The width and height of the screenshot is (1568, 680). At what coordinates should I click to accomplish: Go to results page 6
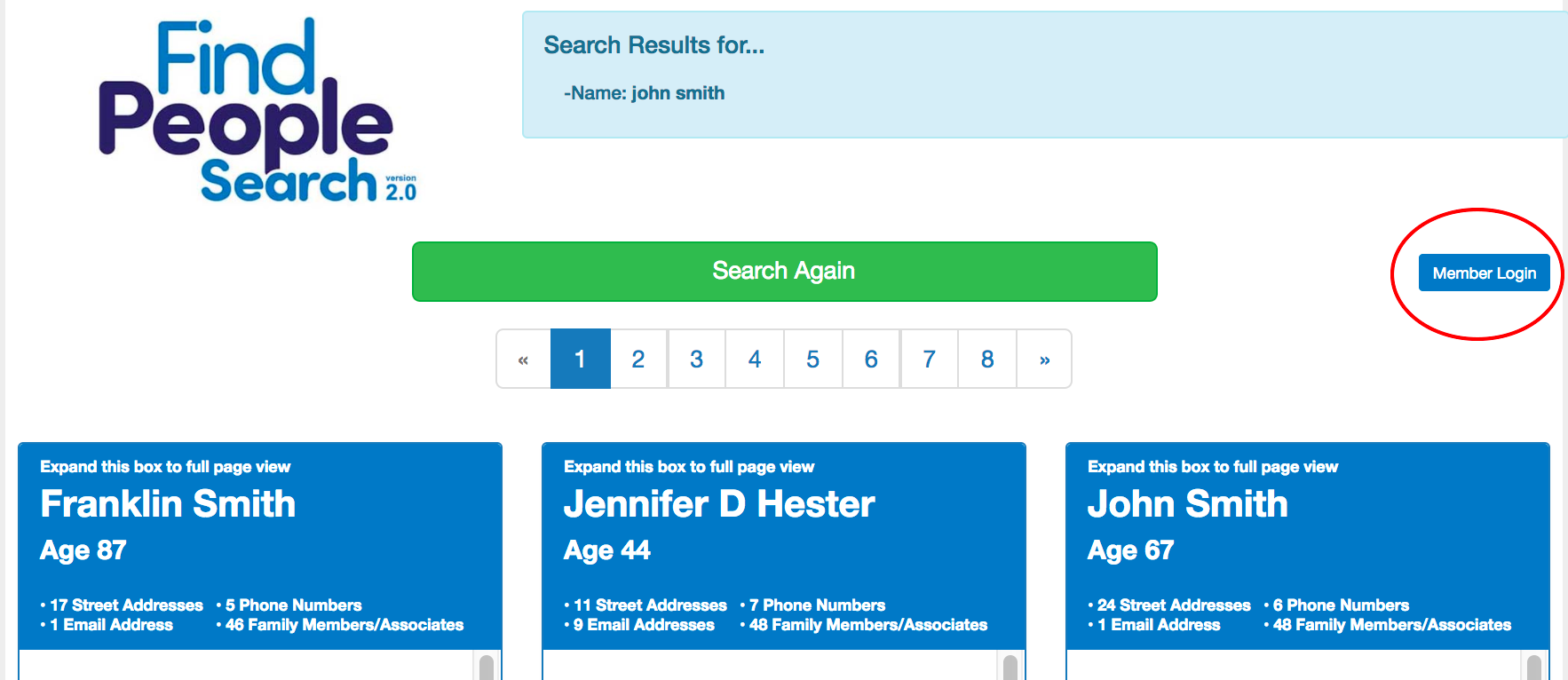point(871,359)
